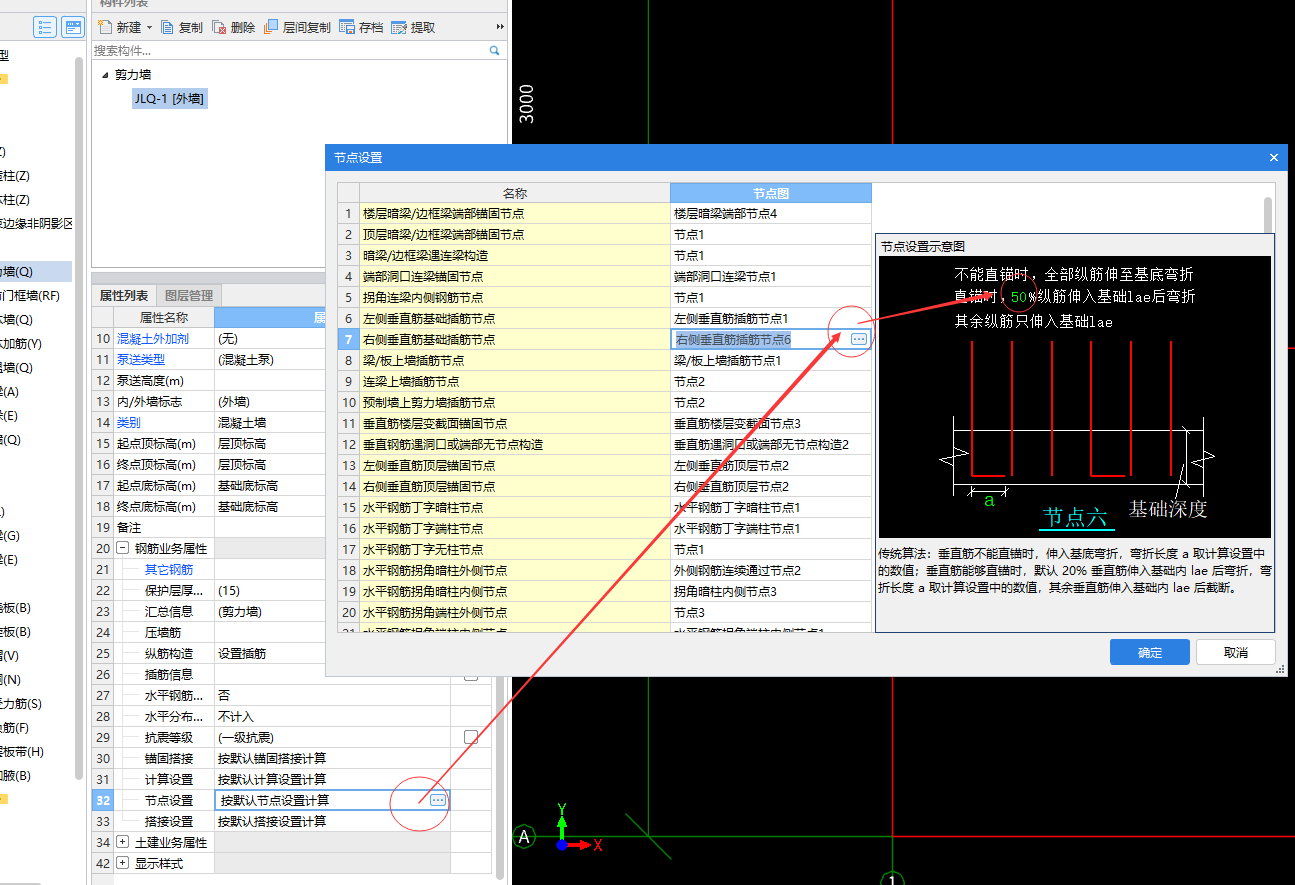Viewport: 1295px width, 885px height.
Task: Click the 节点图 column header
Action: point(771,193)
